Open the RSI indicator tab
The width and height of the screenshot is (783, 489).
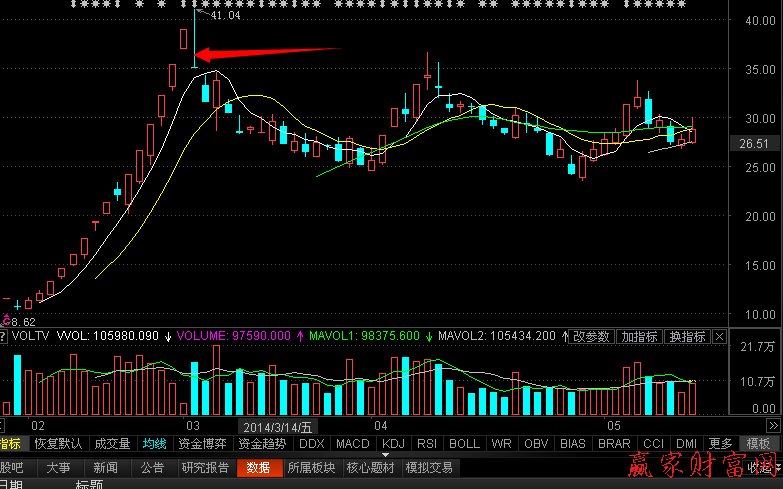coord(427,444)
